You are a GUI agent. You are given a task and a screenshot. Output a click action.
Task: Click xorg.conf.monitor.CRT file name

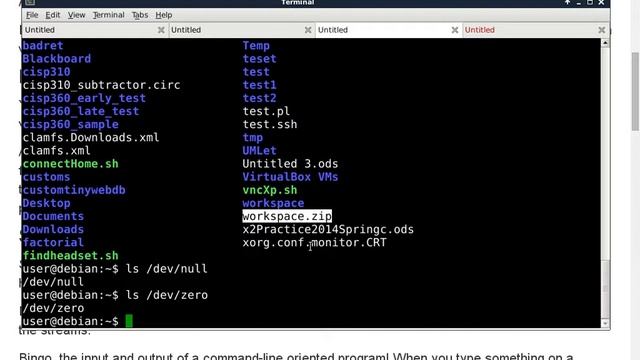coord(314,242)
